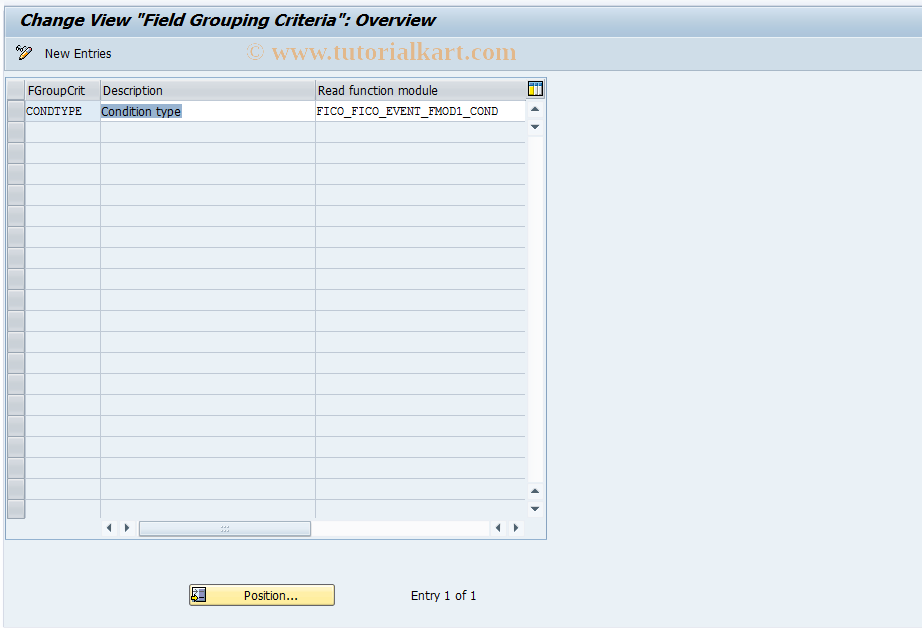This screenshot has height=628, width=922.
Task: Click left arrow of the left horizontal scrollbar
Action: (x=109, y=528)
